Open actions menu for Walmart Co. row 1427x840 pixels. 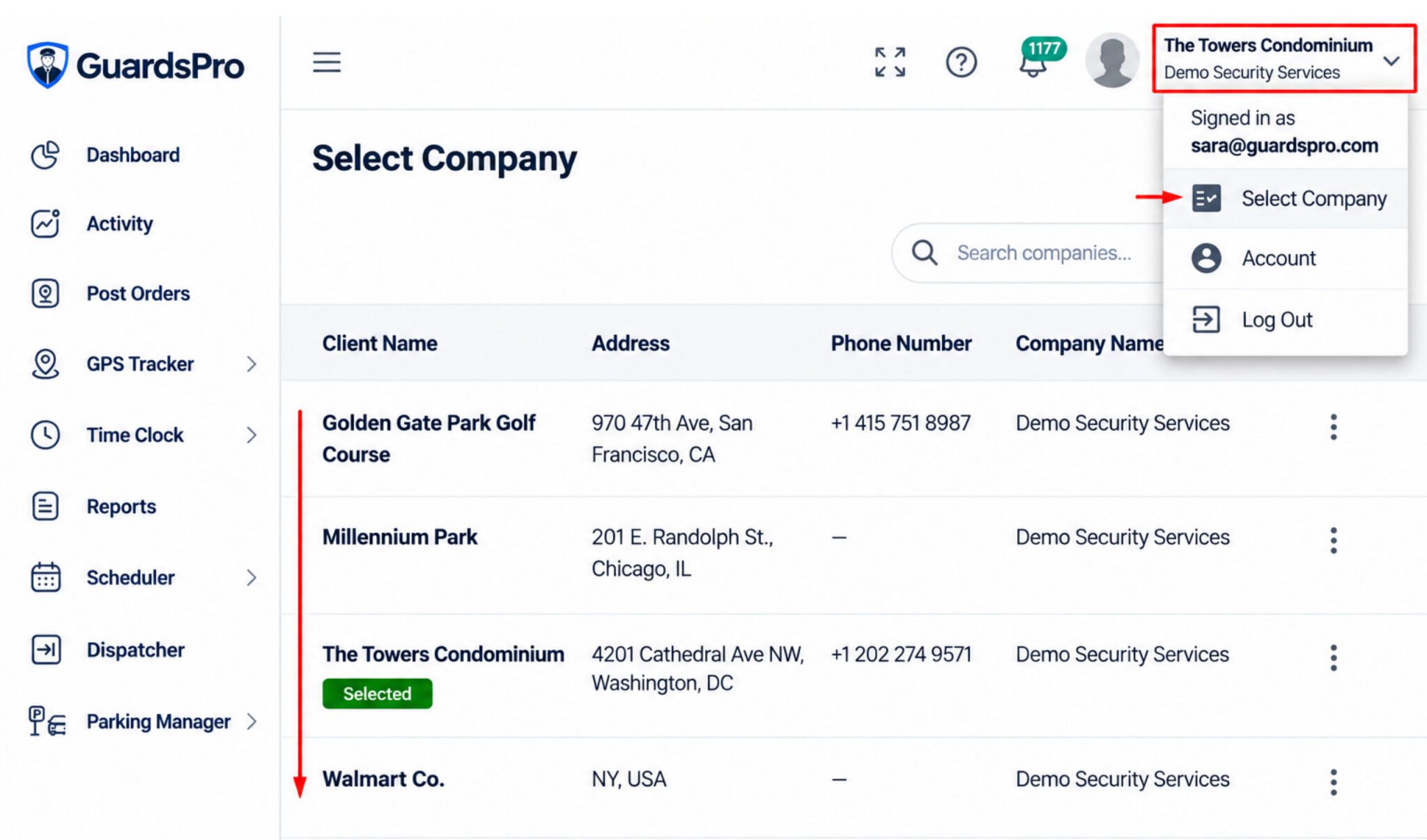(x=1333, y=782)
